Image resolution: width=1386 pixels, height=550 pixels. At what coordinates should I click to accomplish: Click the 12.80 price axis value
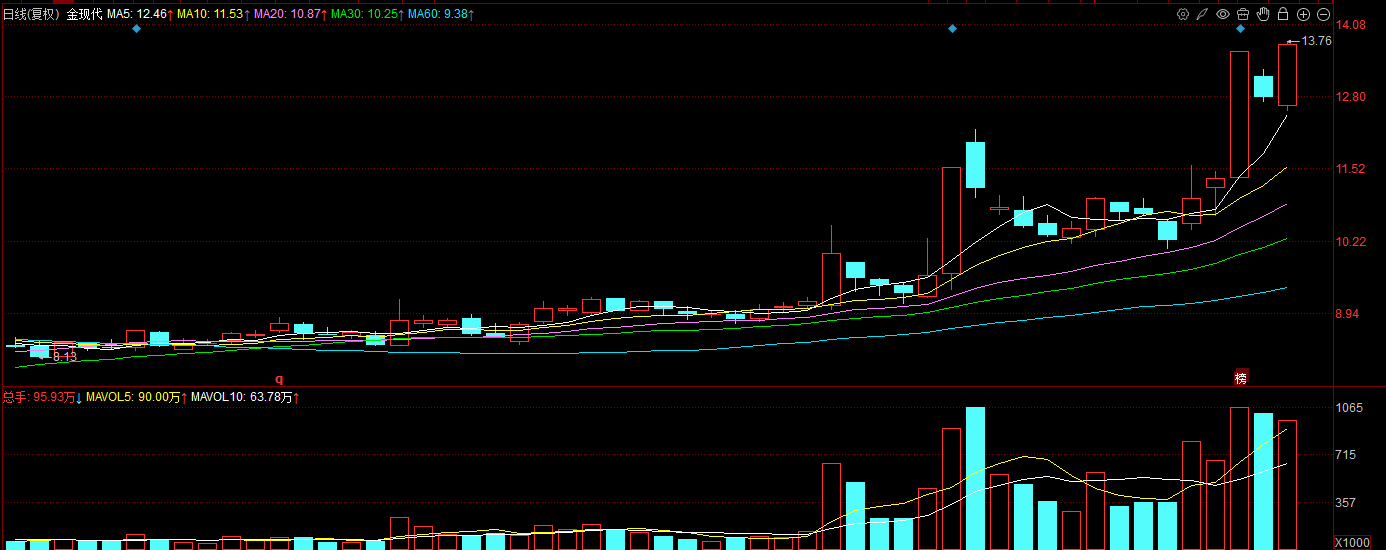pyautogui.click(x=1352, y=97)
